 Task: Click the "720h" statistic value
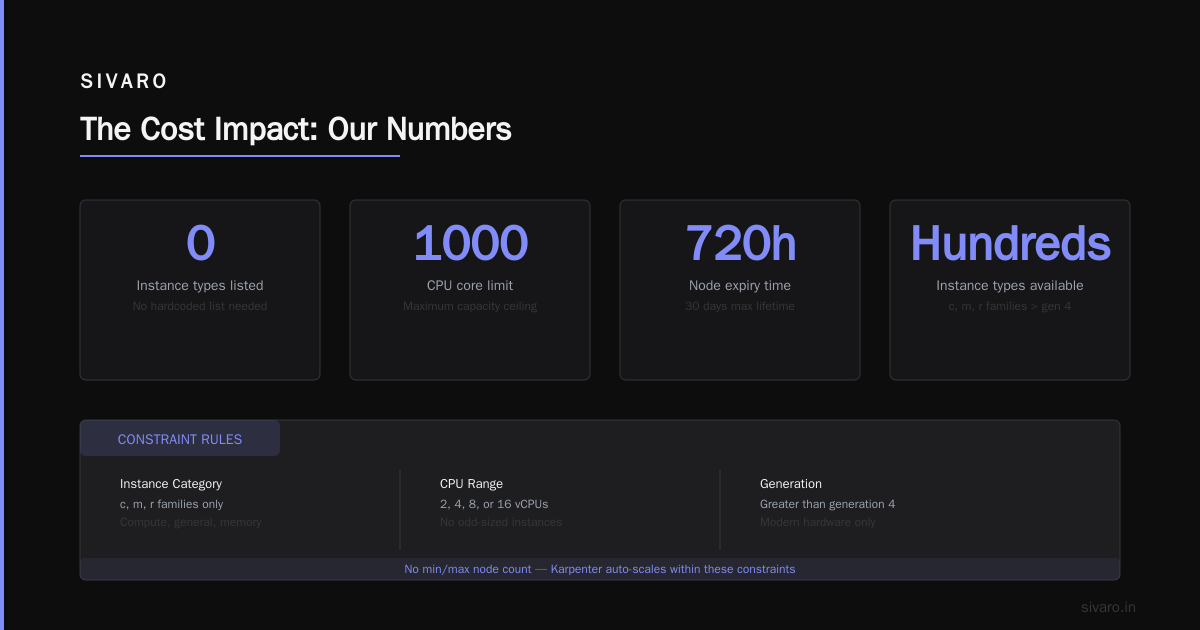pos(740,243)
